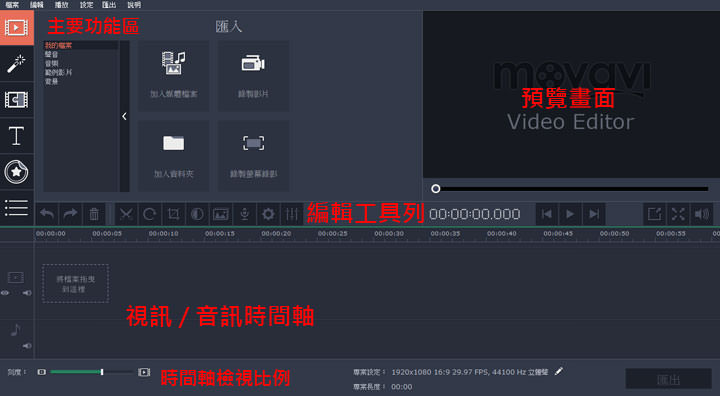Click the Undo arrow in toolbar

tap(47, 214)
